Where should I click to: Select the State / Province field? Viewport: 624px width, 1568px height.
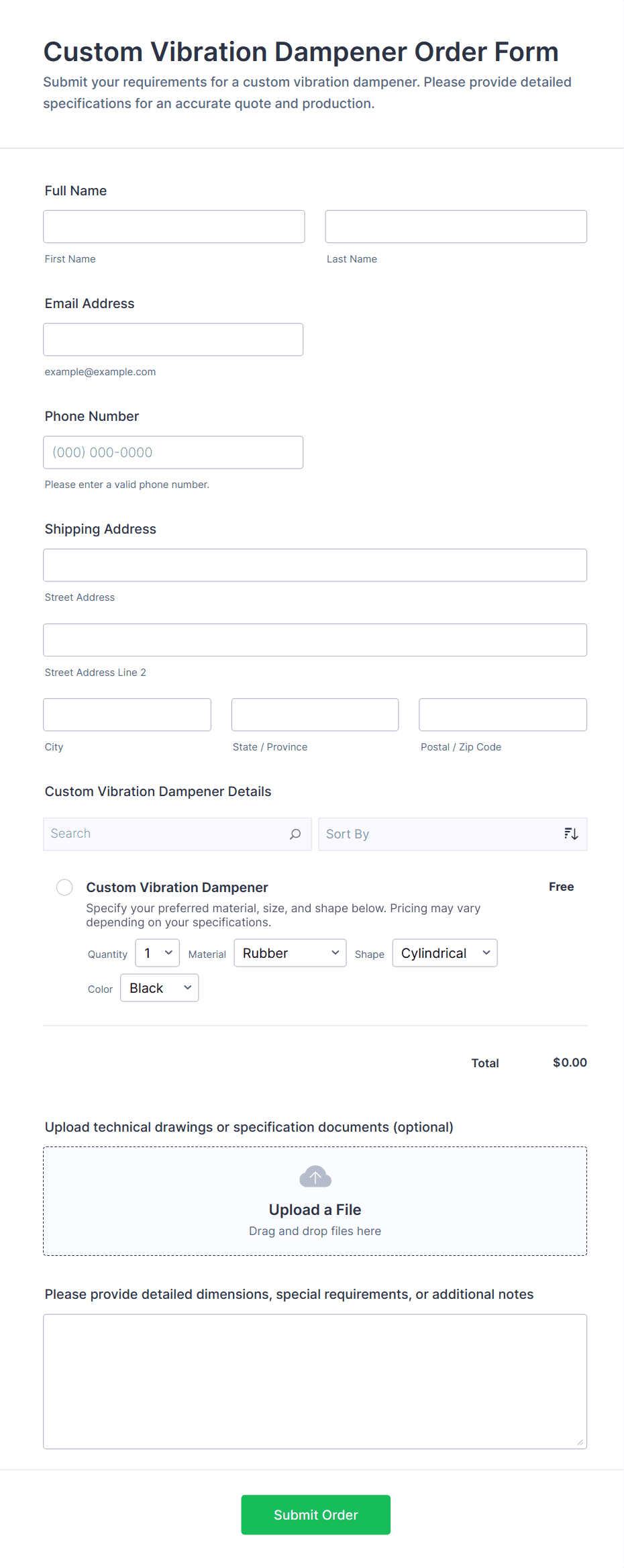click(x=315, y=715)
